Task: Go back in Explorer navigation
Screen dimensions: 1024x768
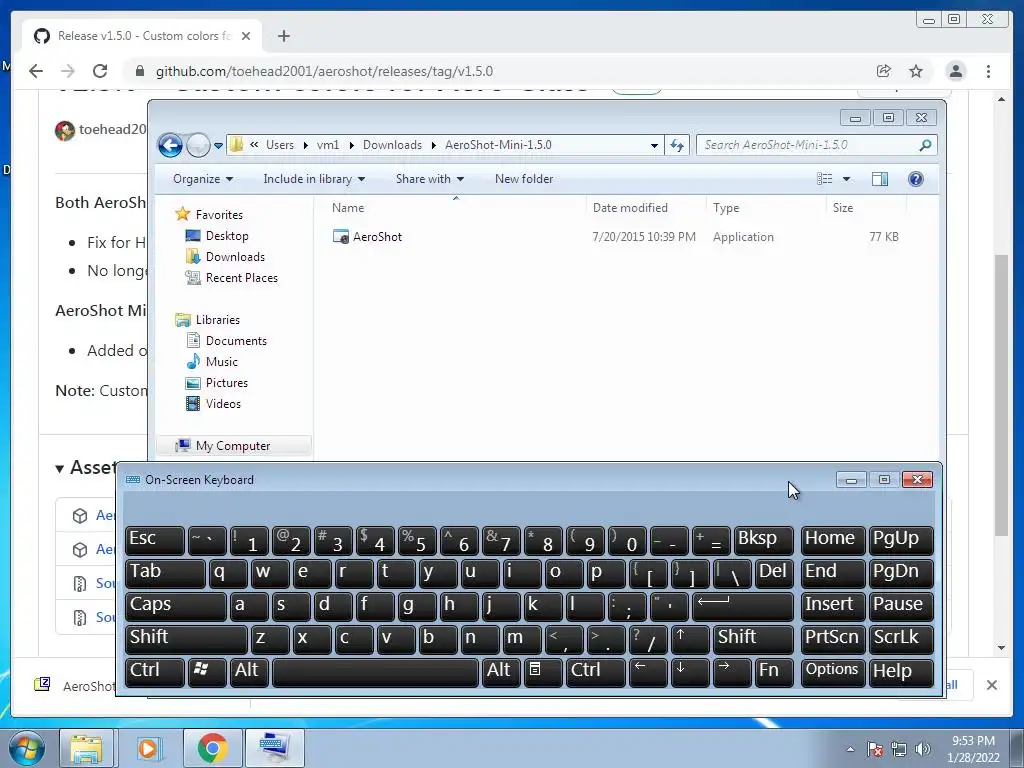Action: tap(170, 145)
